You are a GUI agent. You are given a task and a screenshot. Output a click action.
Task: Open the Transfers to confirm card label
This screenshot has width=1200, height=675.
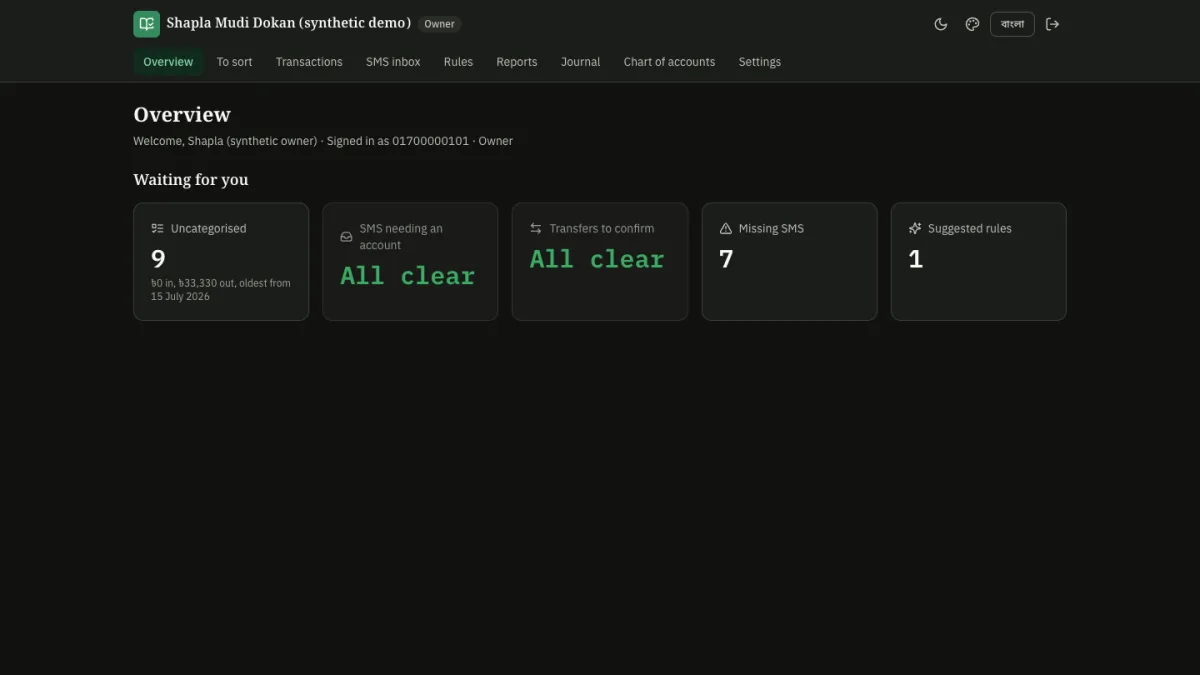pyautogui.click(x=602, y=228)
